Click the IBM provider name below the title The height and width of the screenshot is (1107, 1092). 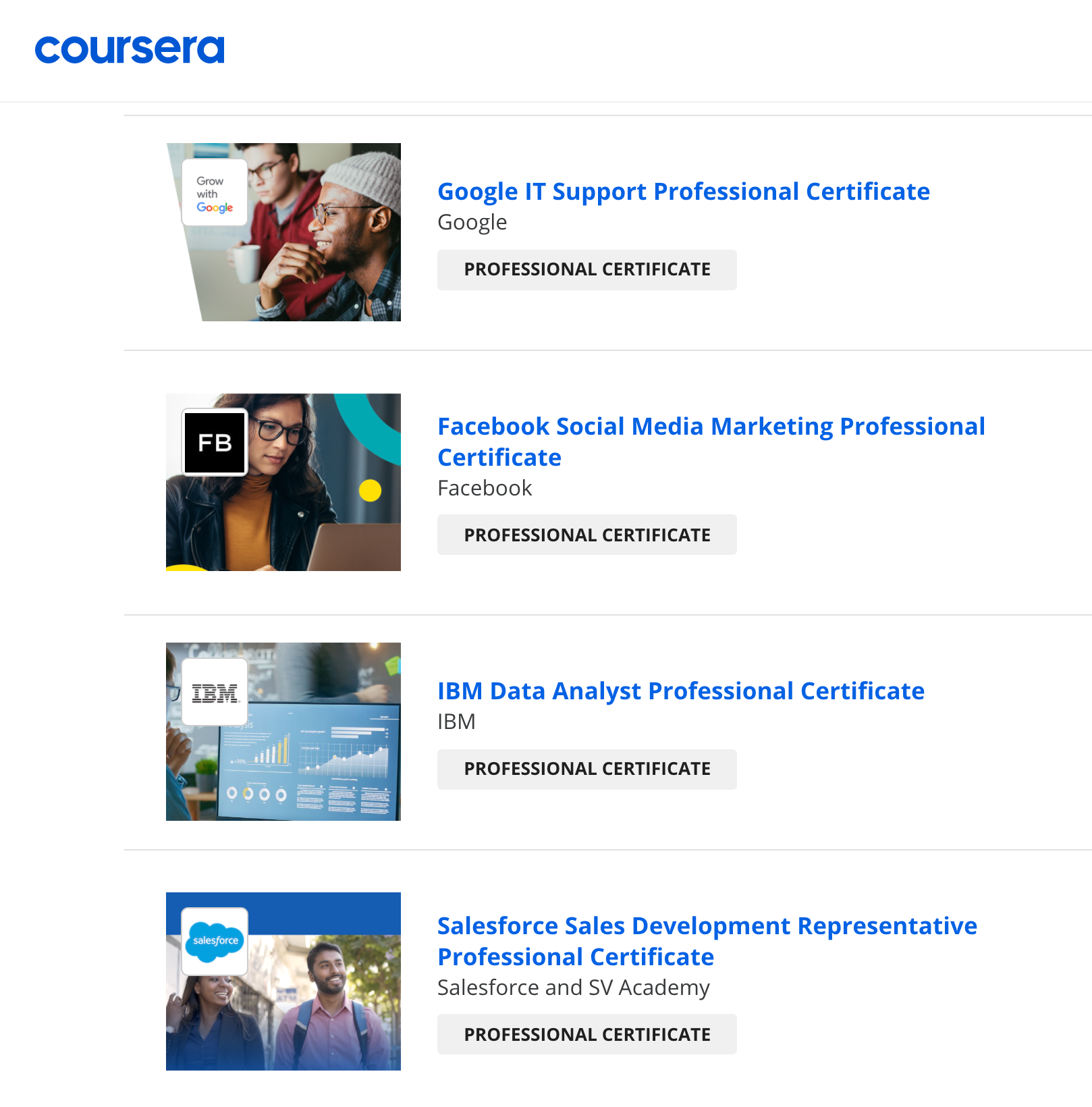[x=456, y=722]
